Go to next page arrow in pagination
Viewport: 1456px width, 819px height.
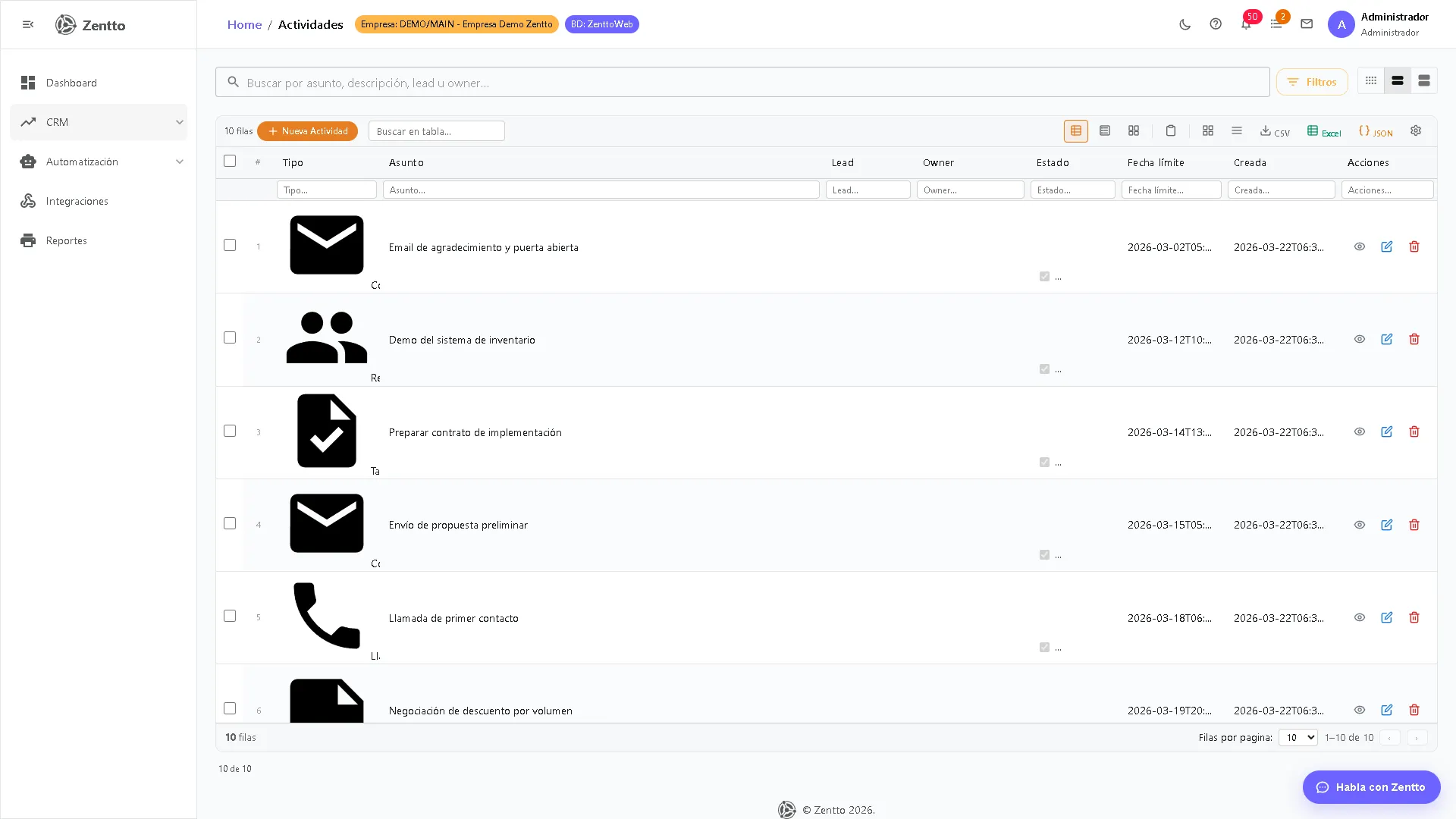coord(1417,737)
